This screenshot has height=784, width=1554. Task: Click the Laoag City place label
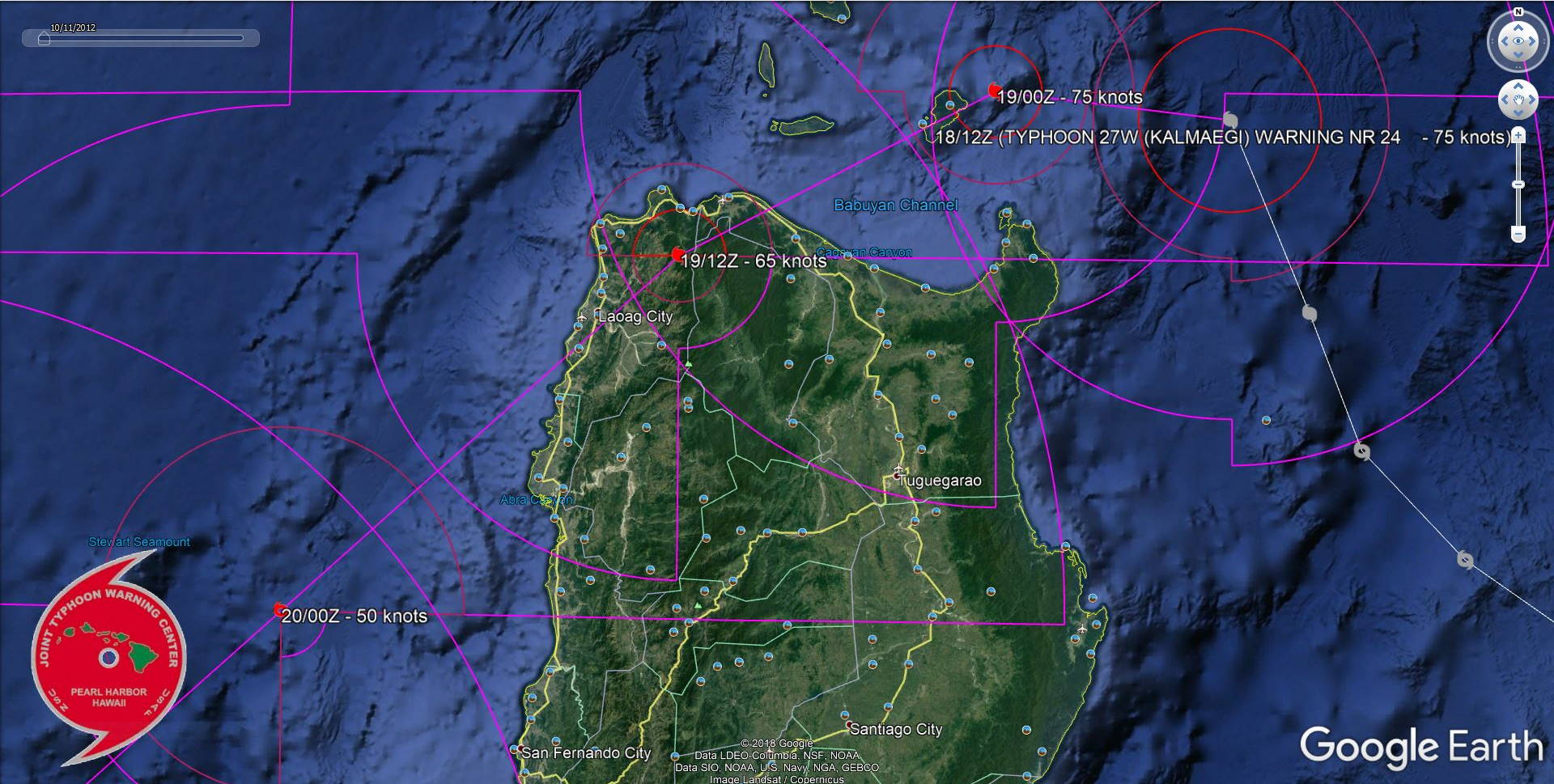tap(635, 316)
